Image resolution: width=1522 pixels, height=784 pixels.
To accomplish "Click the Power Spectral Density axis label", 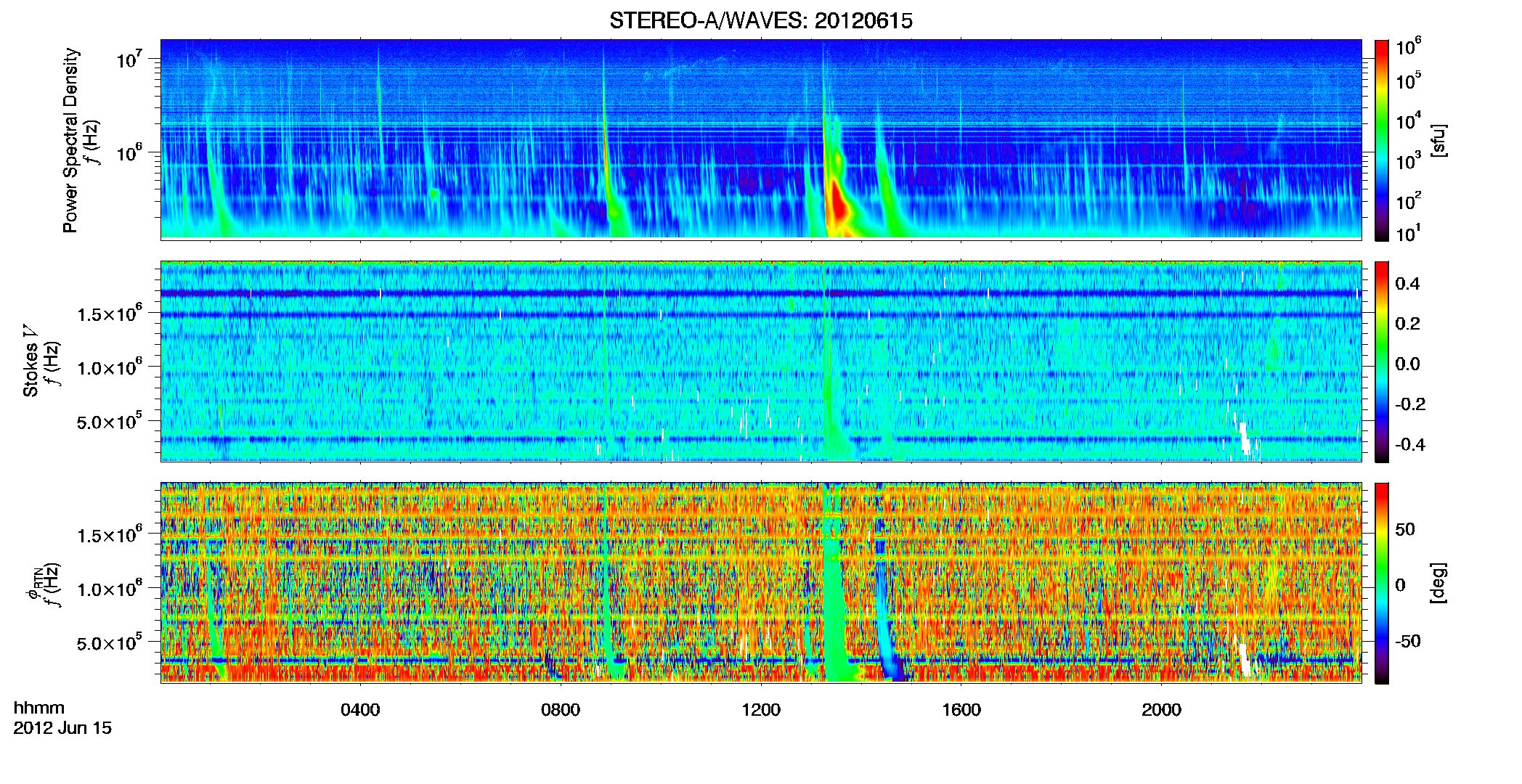I will pyautogui.click(x=70, y=140).
